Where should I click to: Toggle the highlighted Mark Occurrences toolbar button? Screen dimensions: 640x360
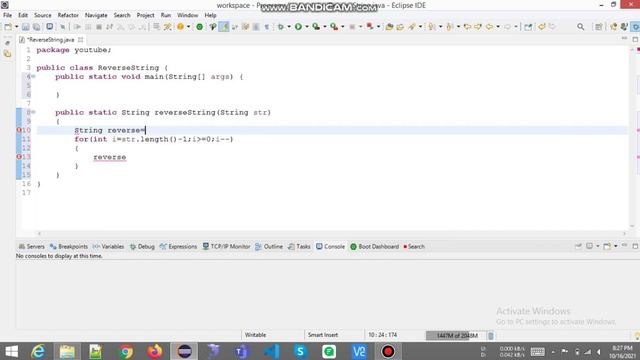point(224,27)
